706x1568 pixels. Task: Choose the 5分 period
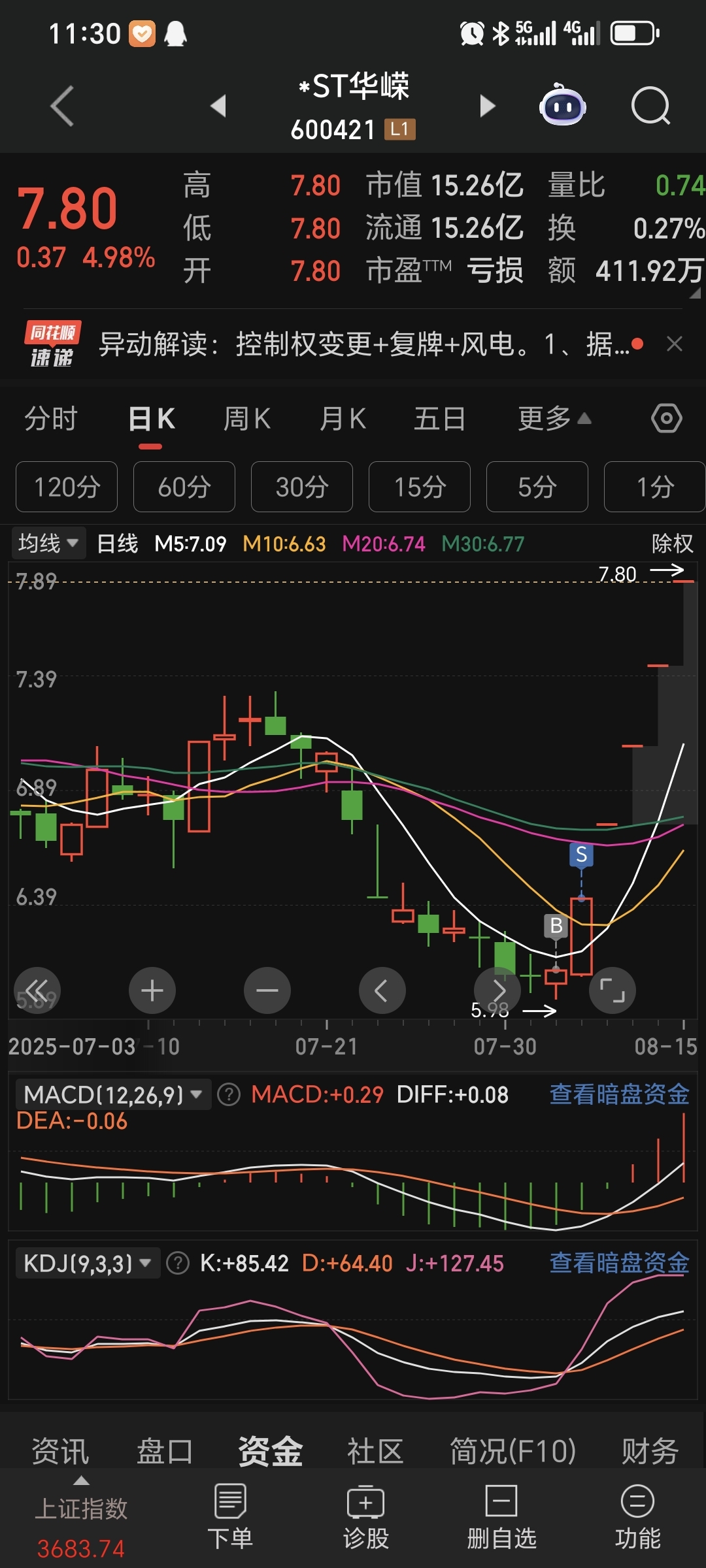coord(537,487)
